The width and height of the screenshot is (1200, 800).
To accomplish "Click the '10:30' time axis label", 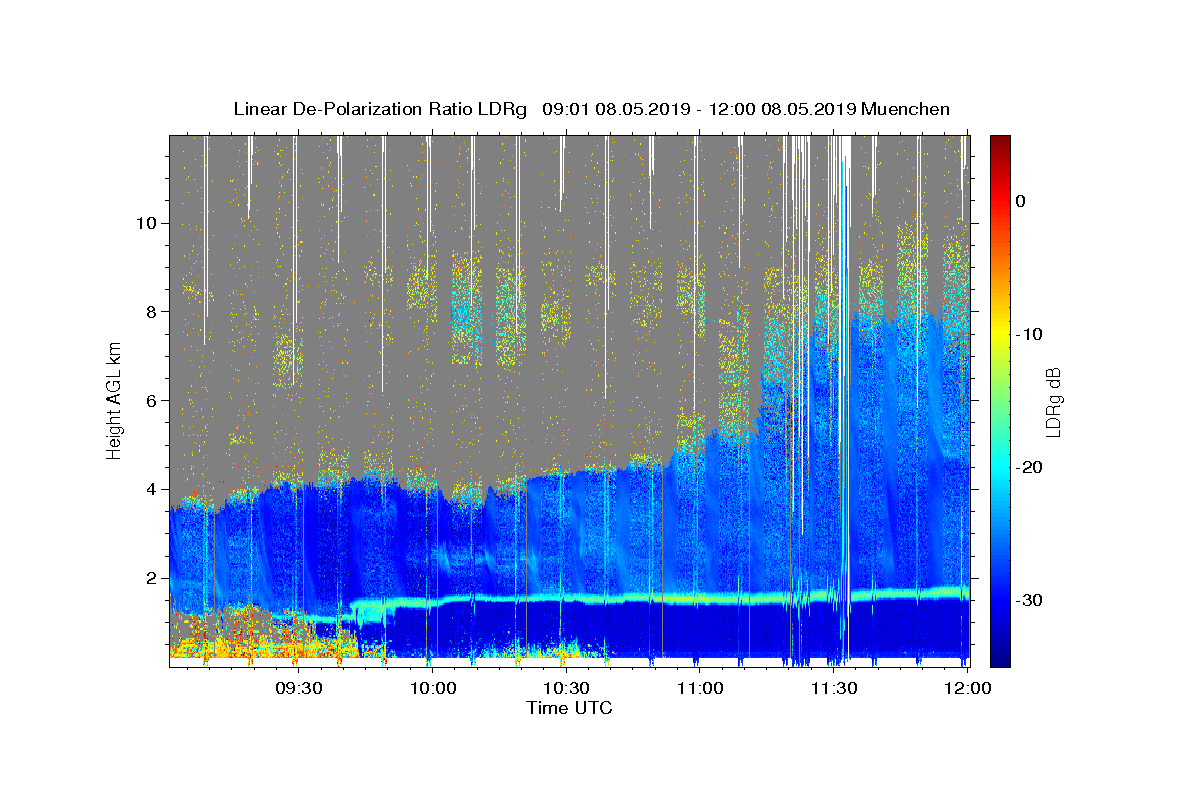I will coord(566,689).
